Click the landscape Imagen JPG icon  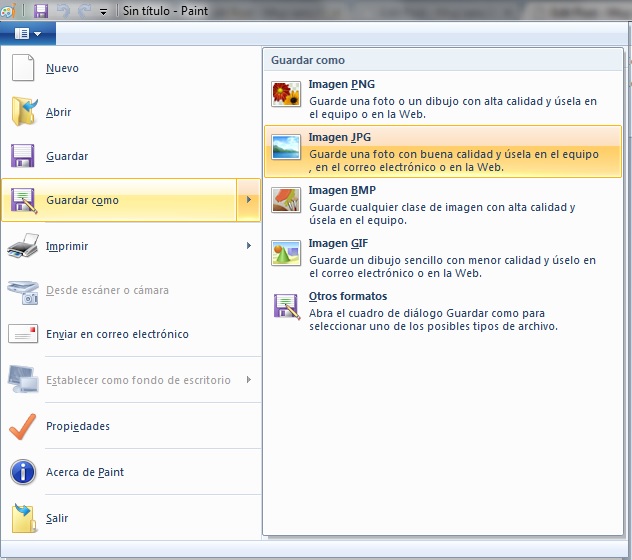pyautogui.click(x=286, y=147)
